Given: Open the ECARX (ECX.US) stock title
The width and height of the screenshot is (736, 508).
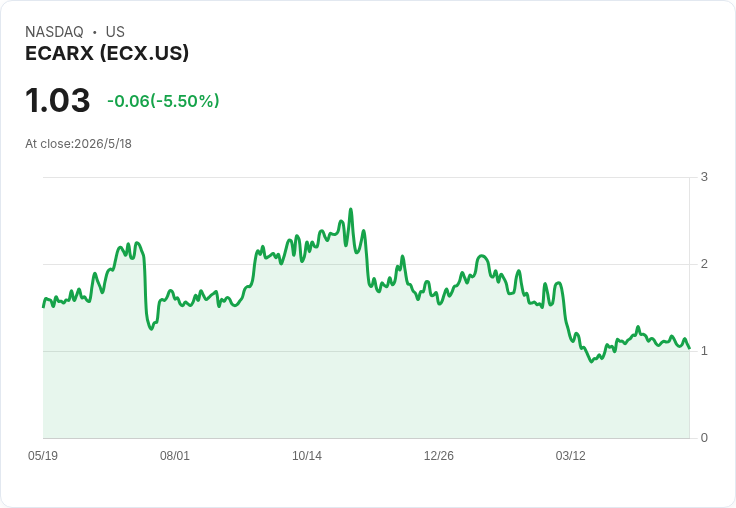Looking at the screenshot, I should click(x=107, y=53).
